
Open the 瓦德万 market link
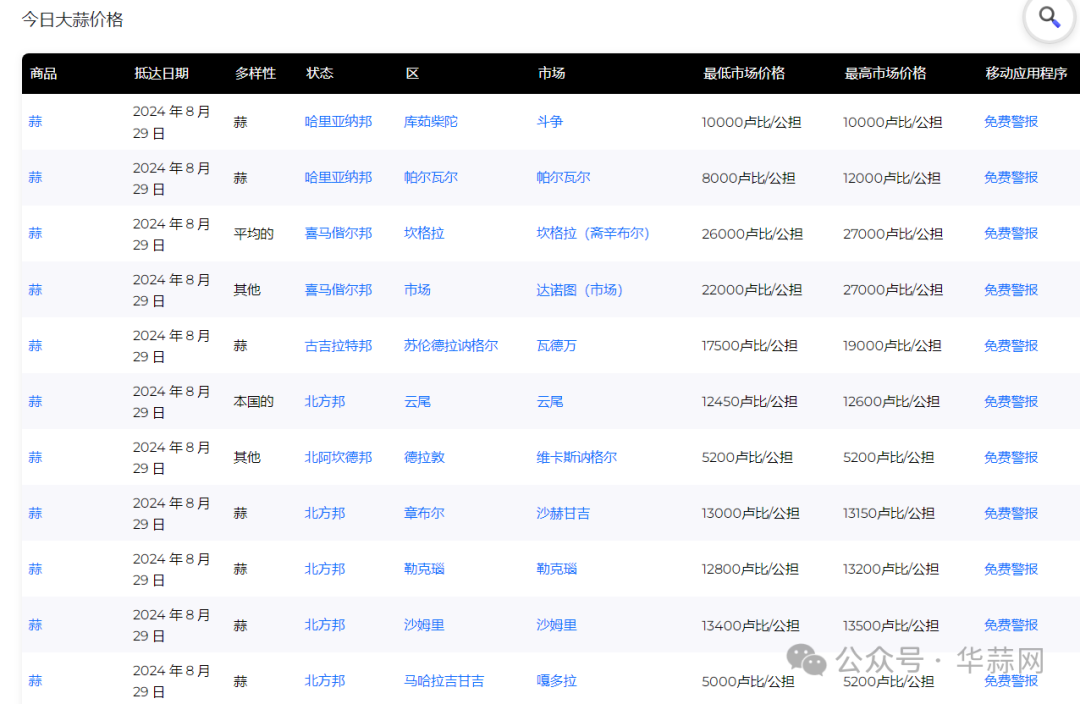coord(557,346)
